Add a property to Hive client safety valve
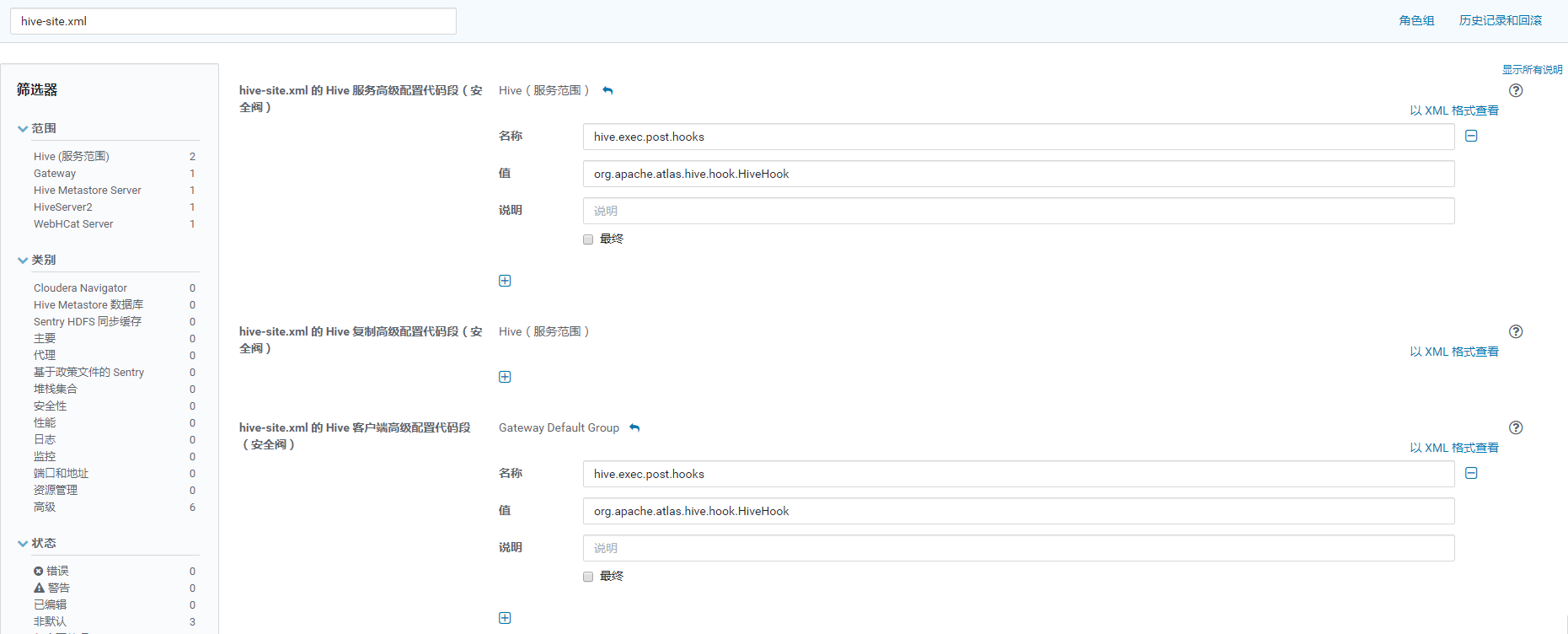Image resolution: width=1568 pixels, height=634 pixels. (505, 618)
